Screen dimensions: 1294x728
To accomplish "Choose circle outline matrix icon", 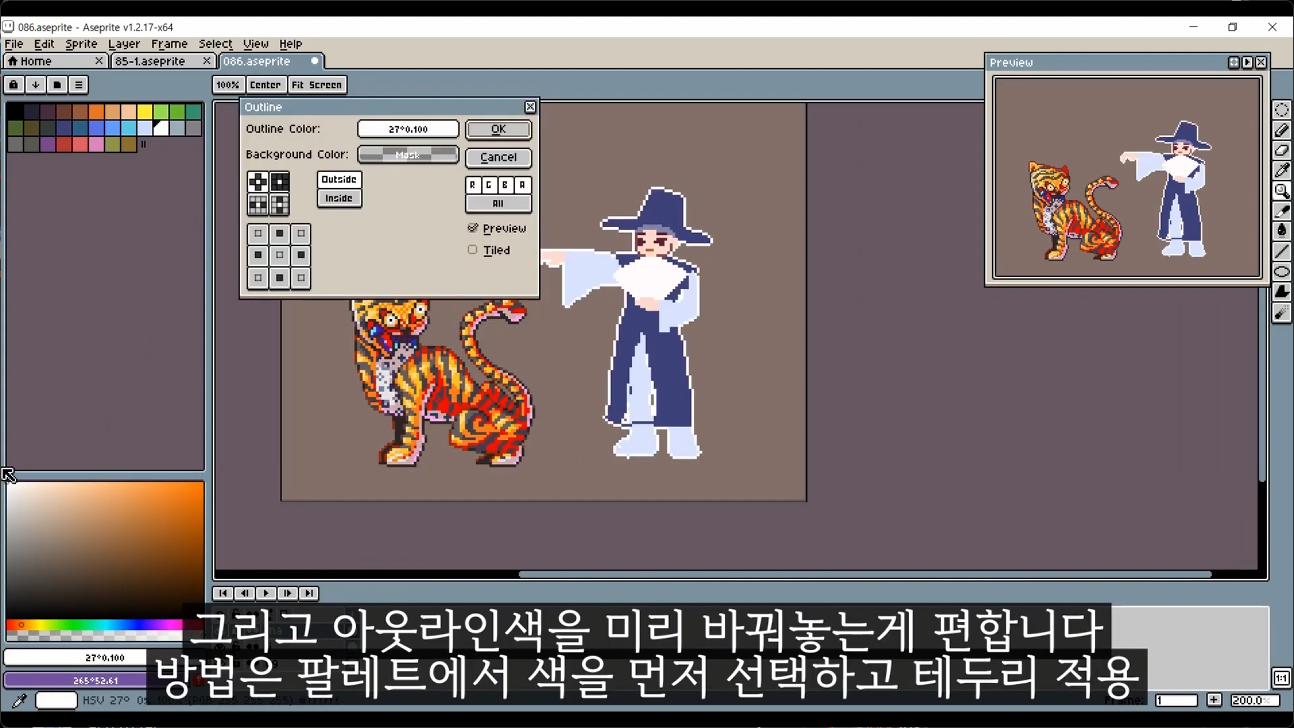I will coord(258,182).
